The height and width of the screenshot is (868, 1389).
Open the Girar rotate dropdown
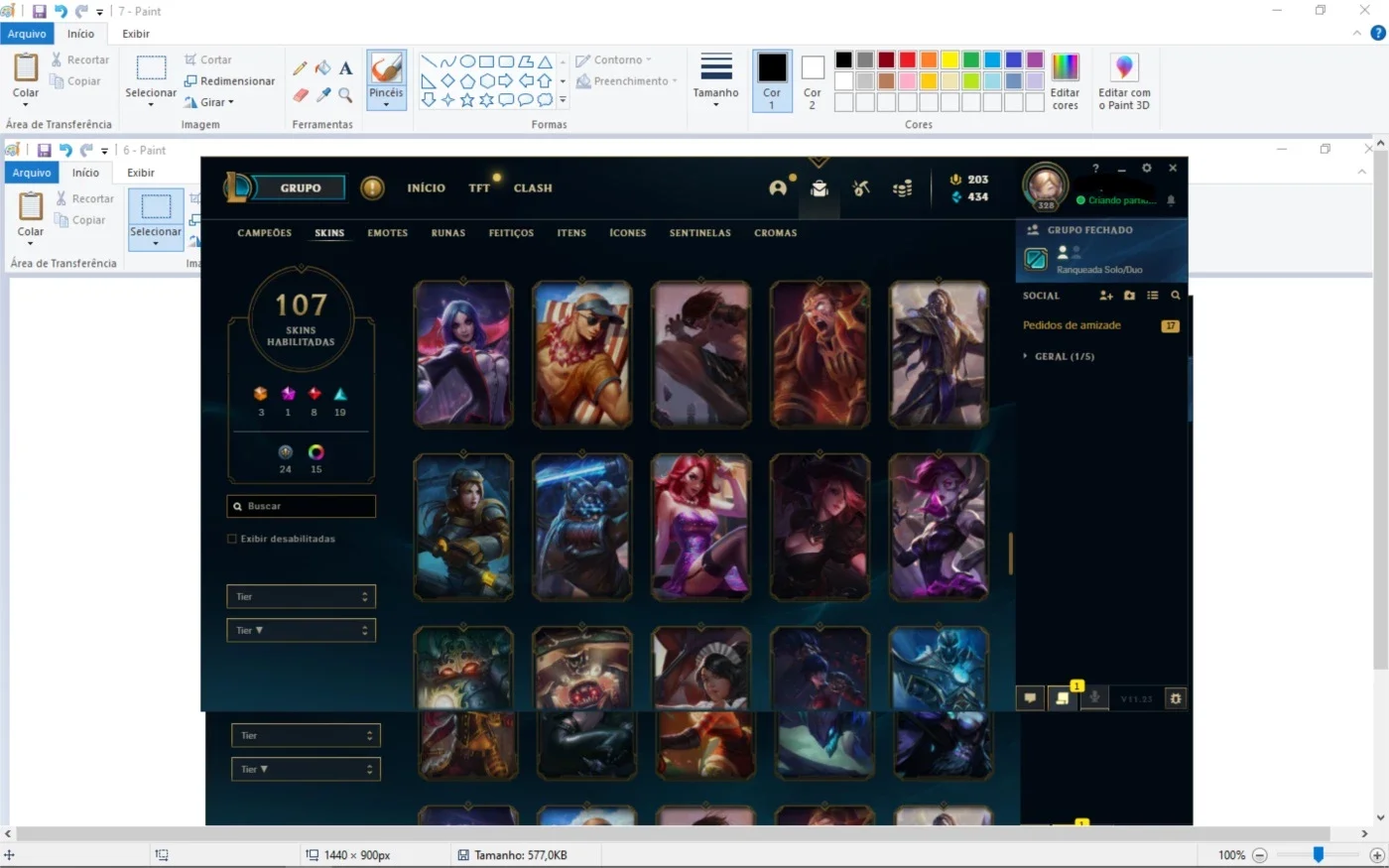click(x=209, y=102)
